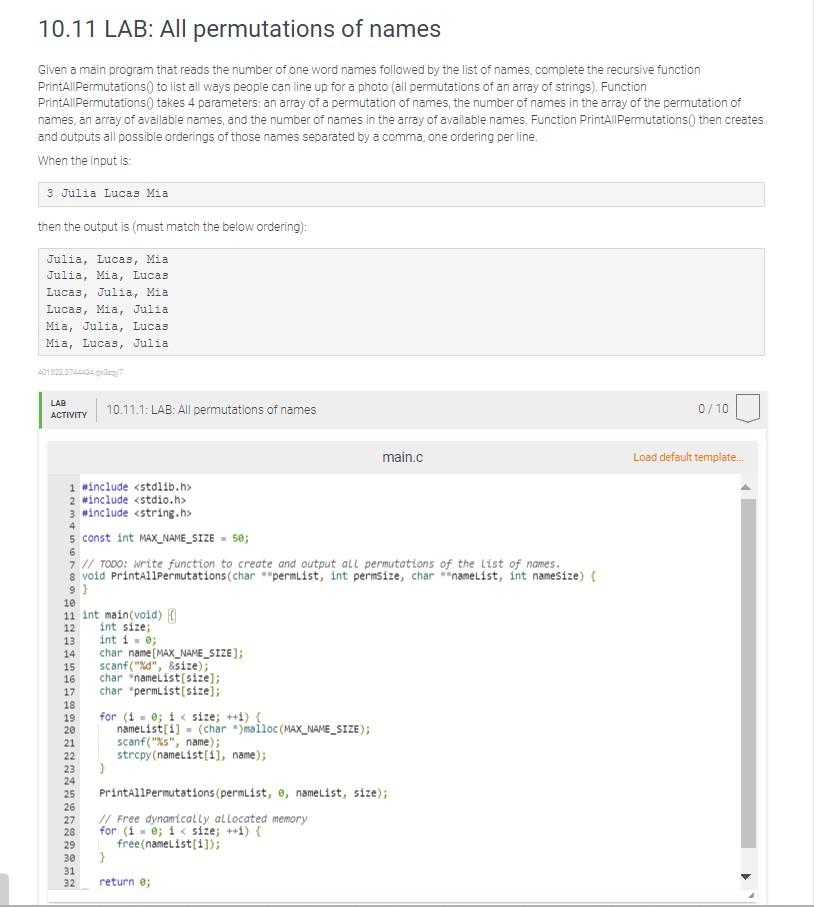Click the LAB ACTIVITY label
The image size is (814, 907).
point(68,409)
